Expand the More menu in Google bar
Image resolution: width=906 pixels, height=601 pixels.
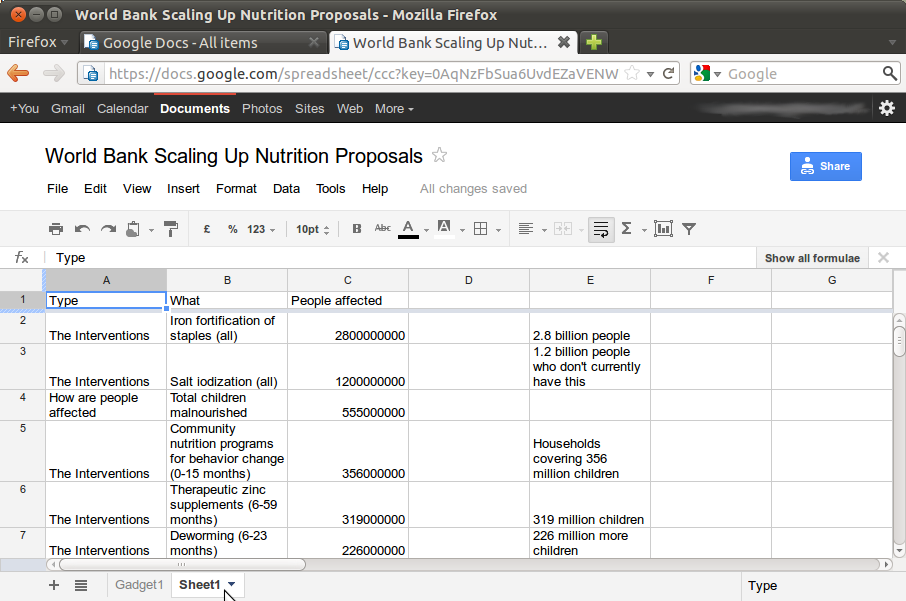(x=394, y=109)
